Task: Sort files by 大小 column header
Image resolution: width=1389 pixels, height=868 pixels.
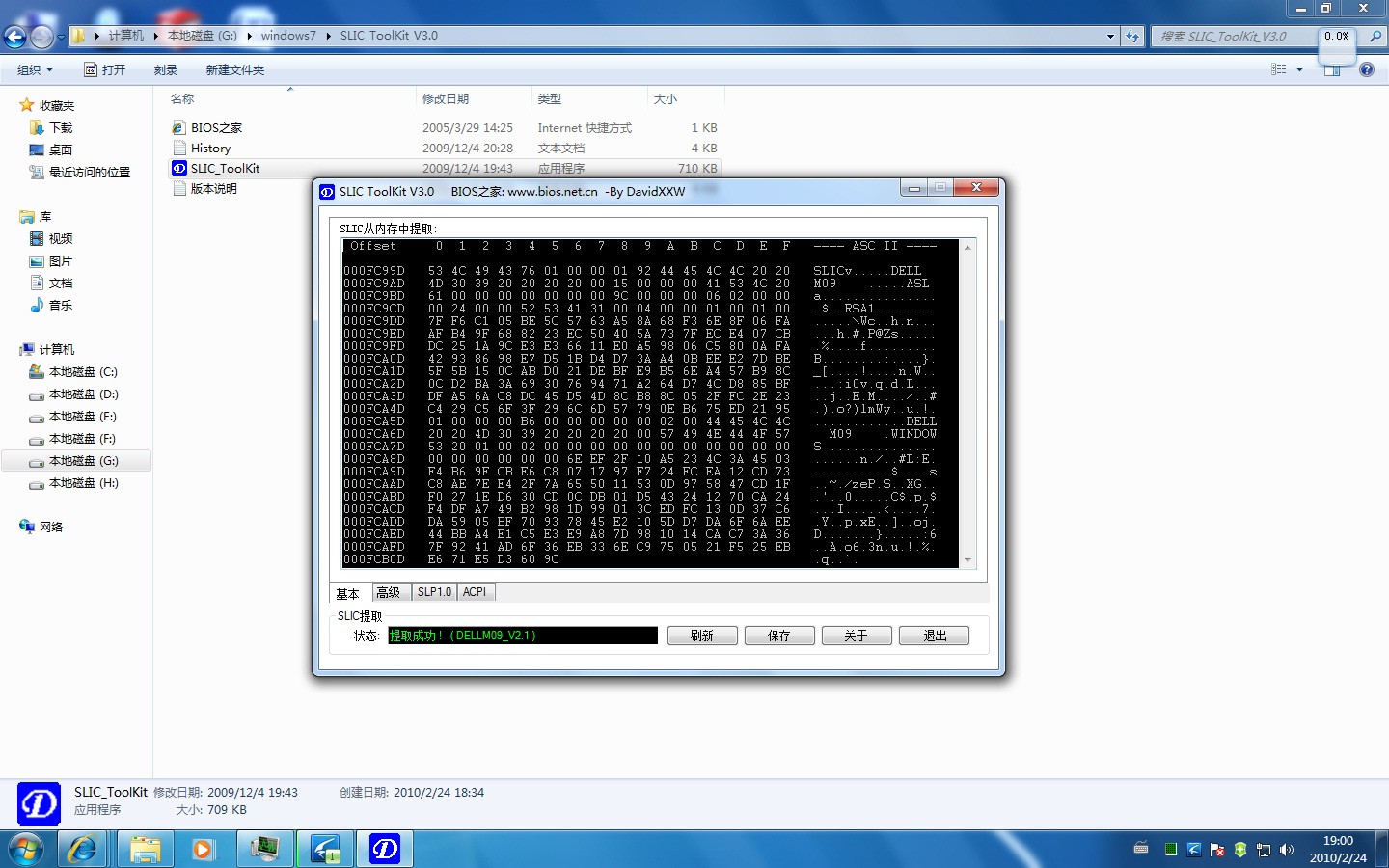Action: pyautogui.click(x=666, y=98)
